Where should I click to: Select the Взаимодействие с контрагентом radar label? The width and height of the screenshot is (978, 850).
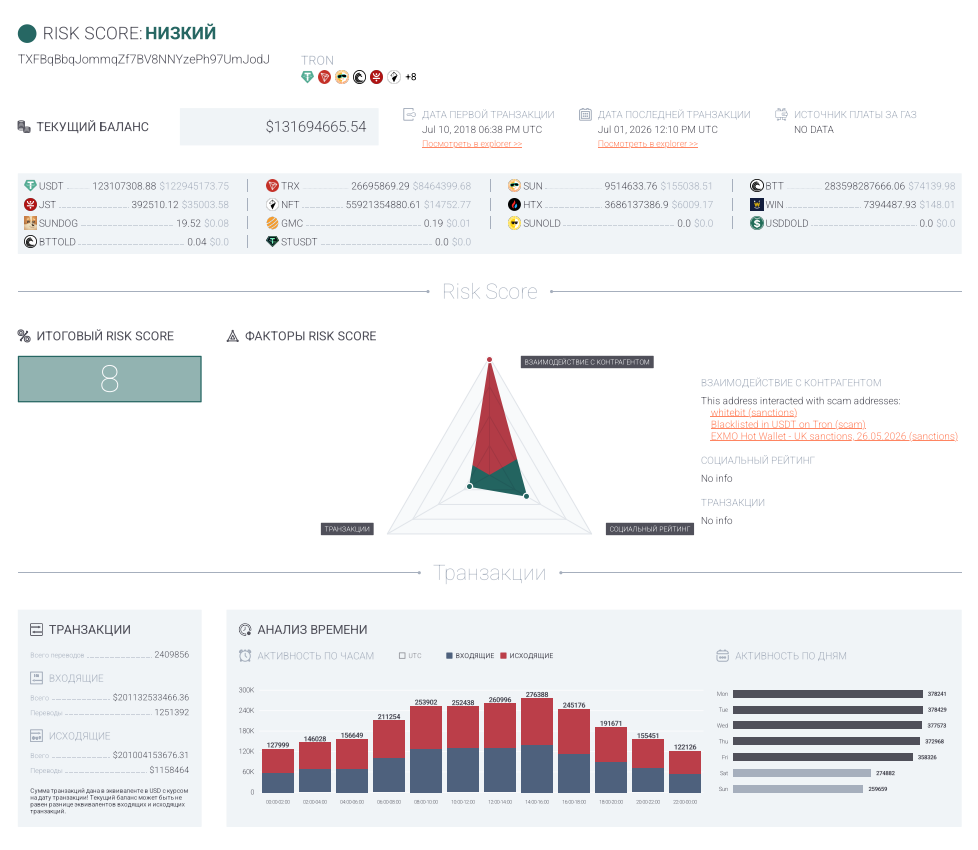(x=587, y=362)
